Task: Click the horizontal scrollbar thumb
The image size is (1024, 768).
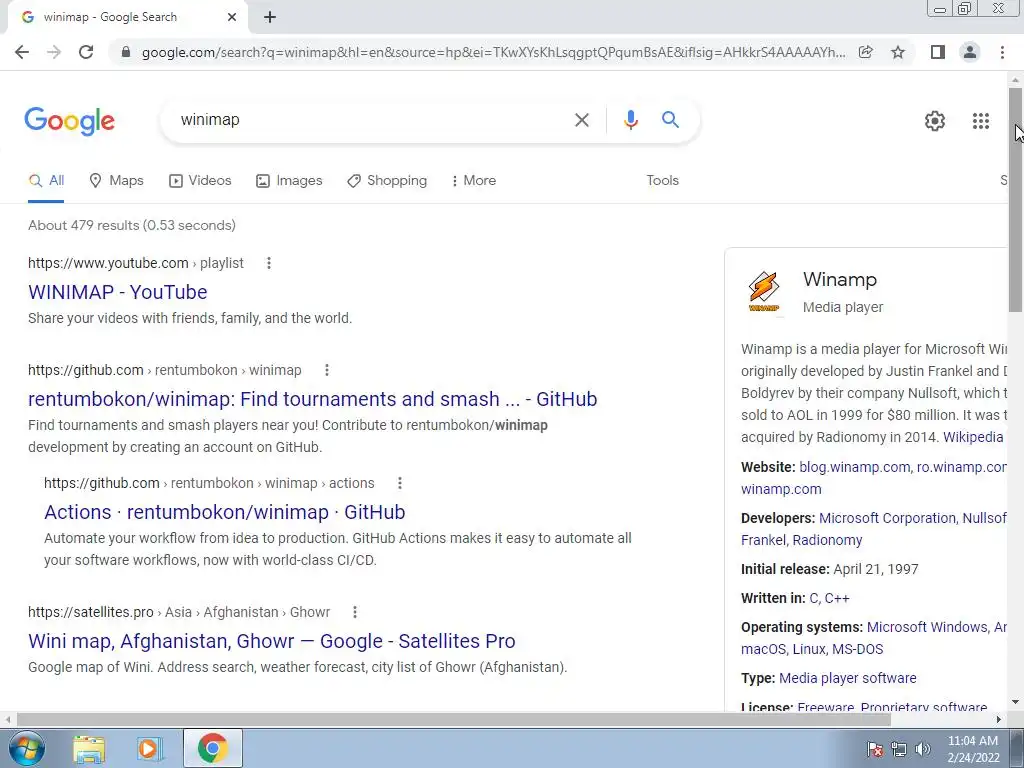Action: point(454,719)
